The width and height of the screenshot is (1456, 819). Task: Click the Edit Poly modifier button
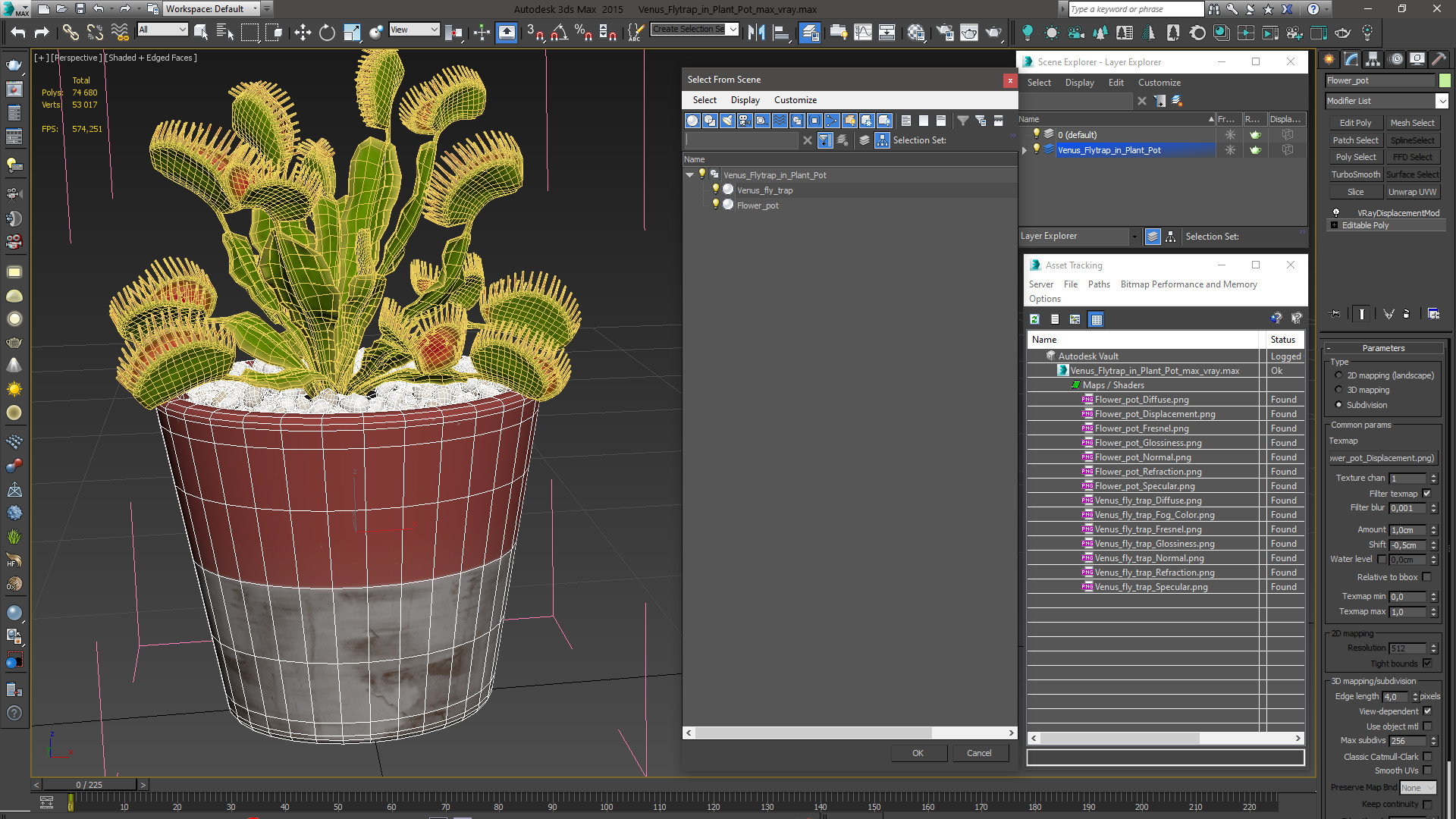[1355, 123]
